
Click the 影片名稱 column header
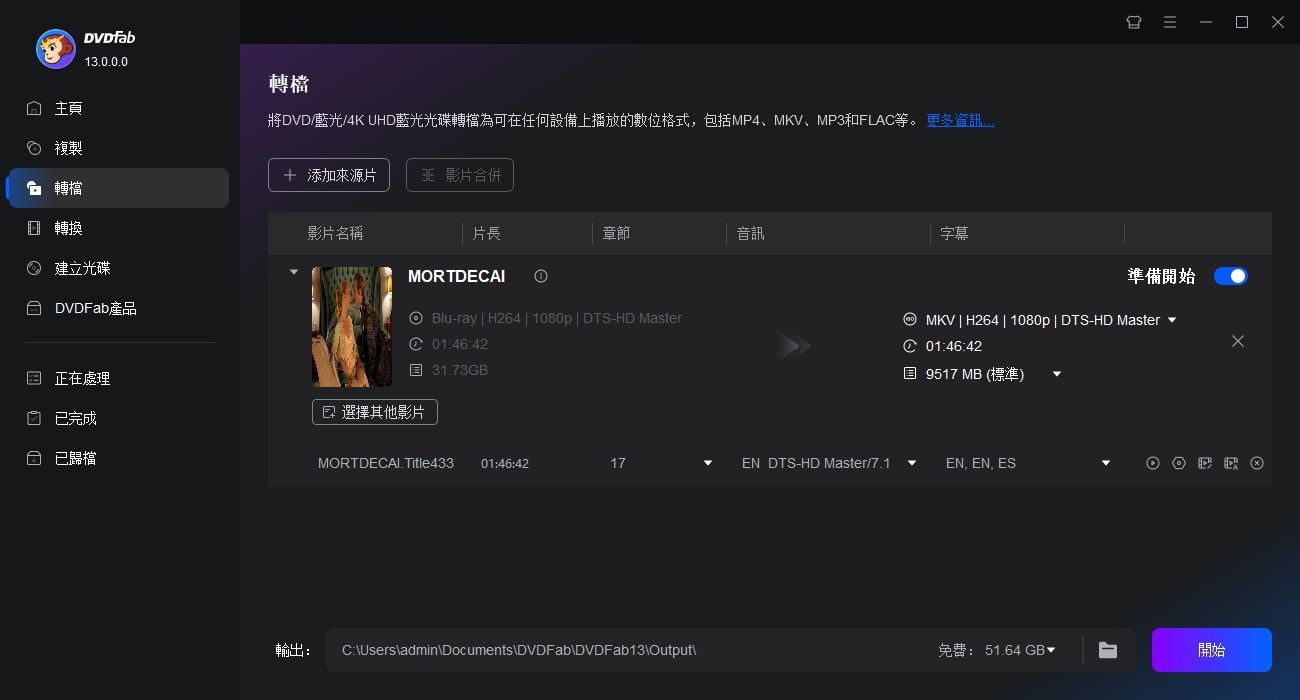pyautogui.click(x=335, y=233)
